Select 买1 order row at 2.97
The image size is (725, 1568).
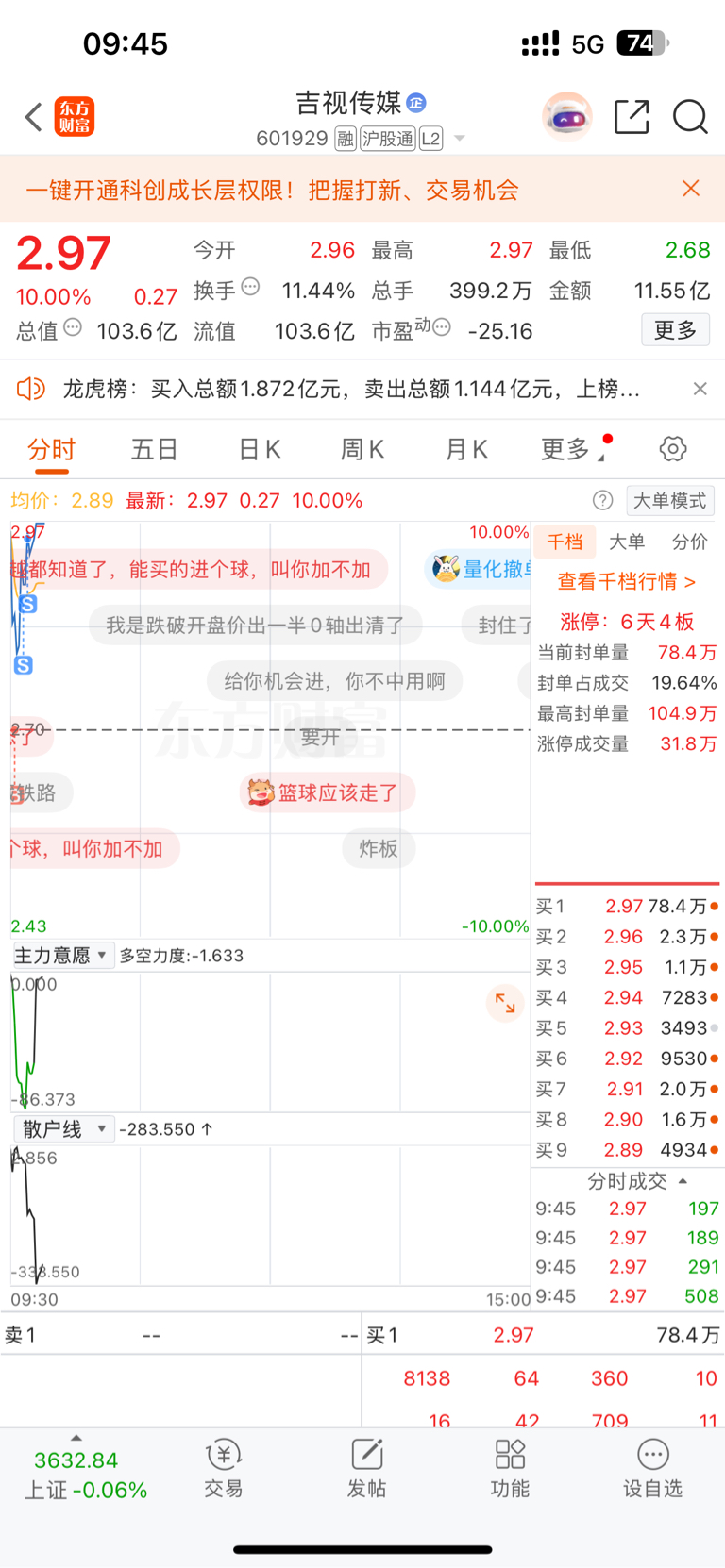pyautogui.click(x=627, y=907)
